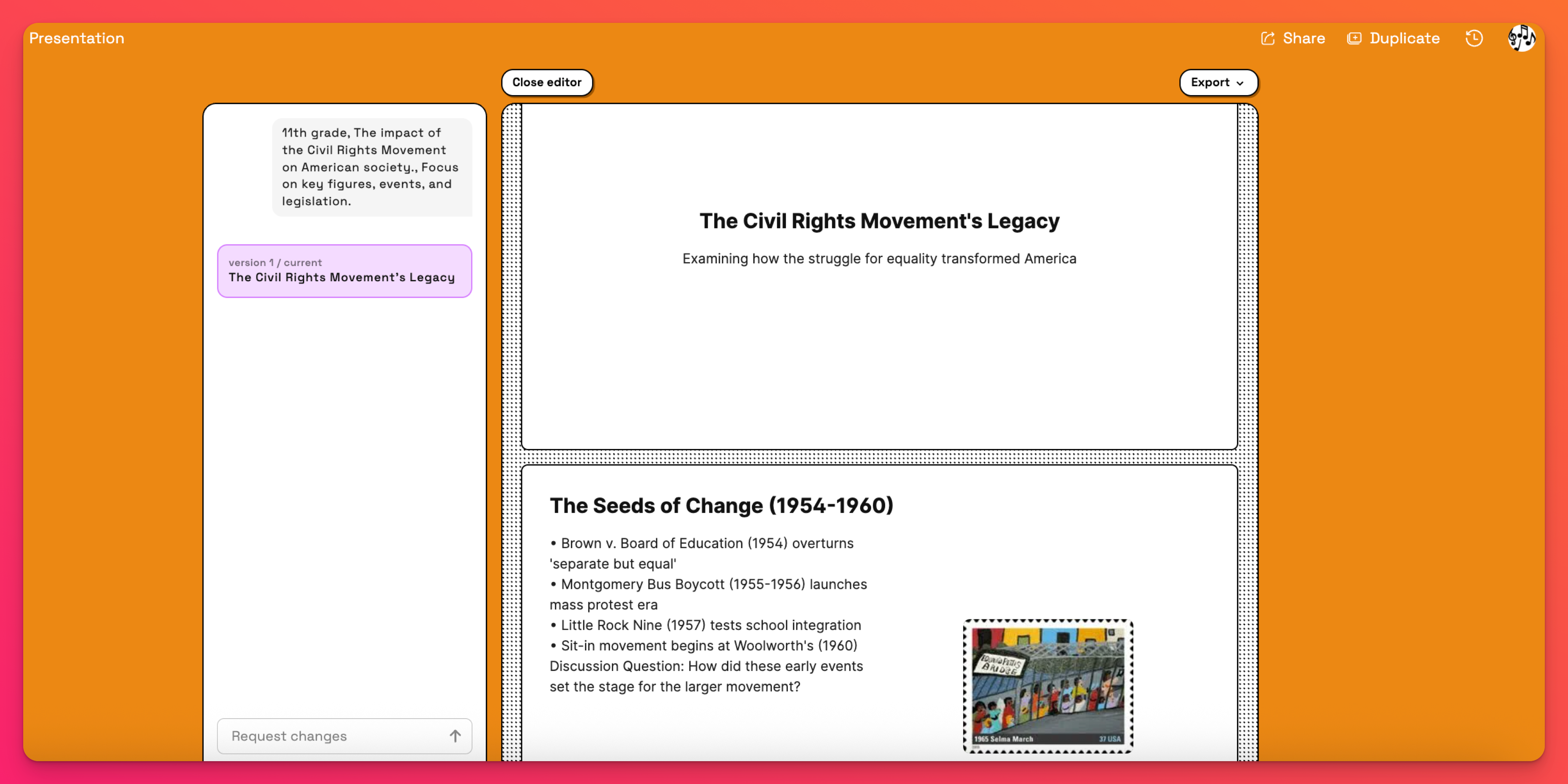Open version history clock icon
1568x784 pixels.
point(1474,38)
